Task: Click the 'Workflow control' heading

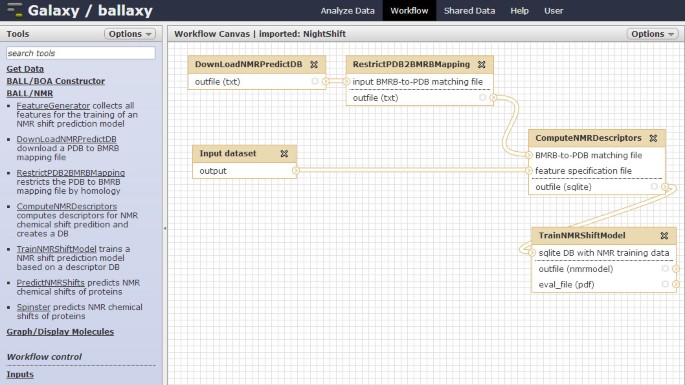Action: coord(44,357)
